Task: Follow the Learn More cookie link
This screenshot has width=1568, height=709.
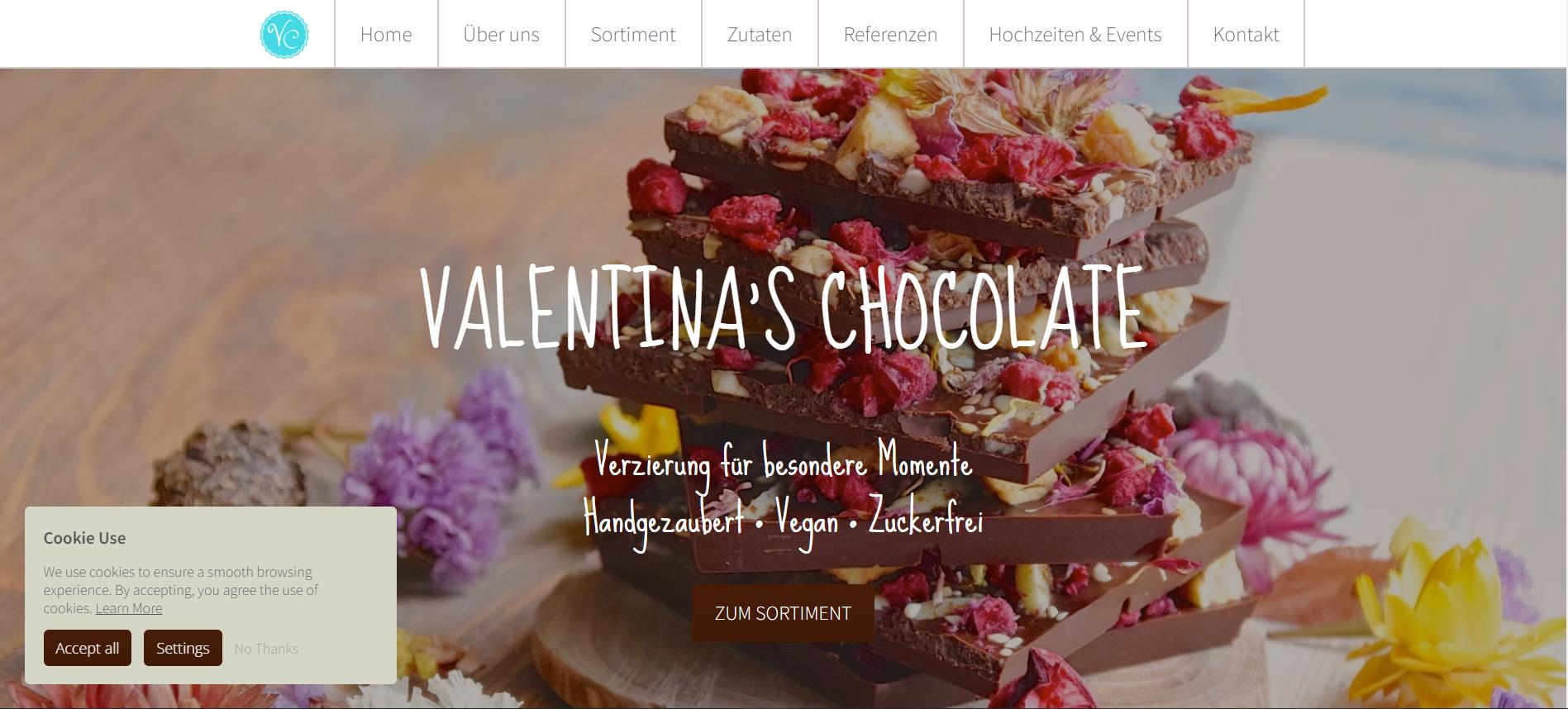Action: click(x=128, y=608)
